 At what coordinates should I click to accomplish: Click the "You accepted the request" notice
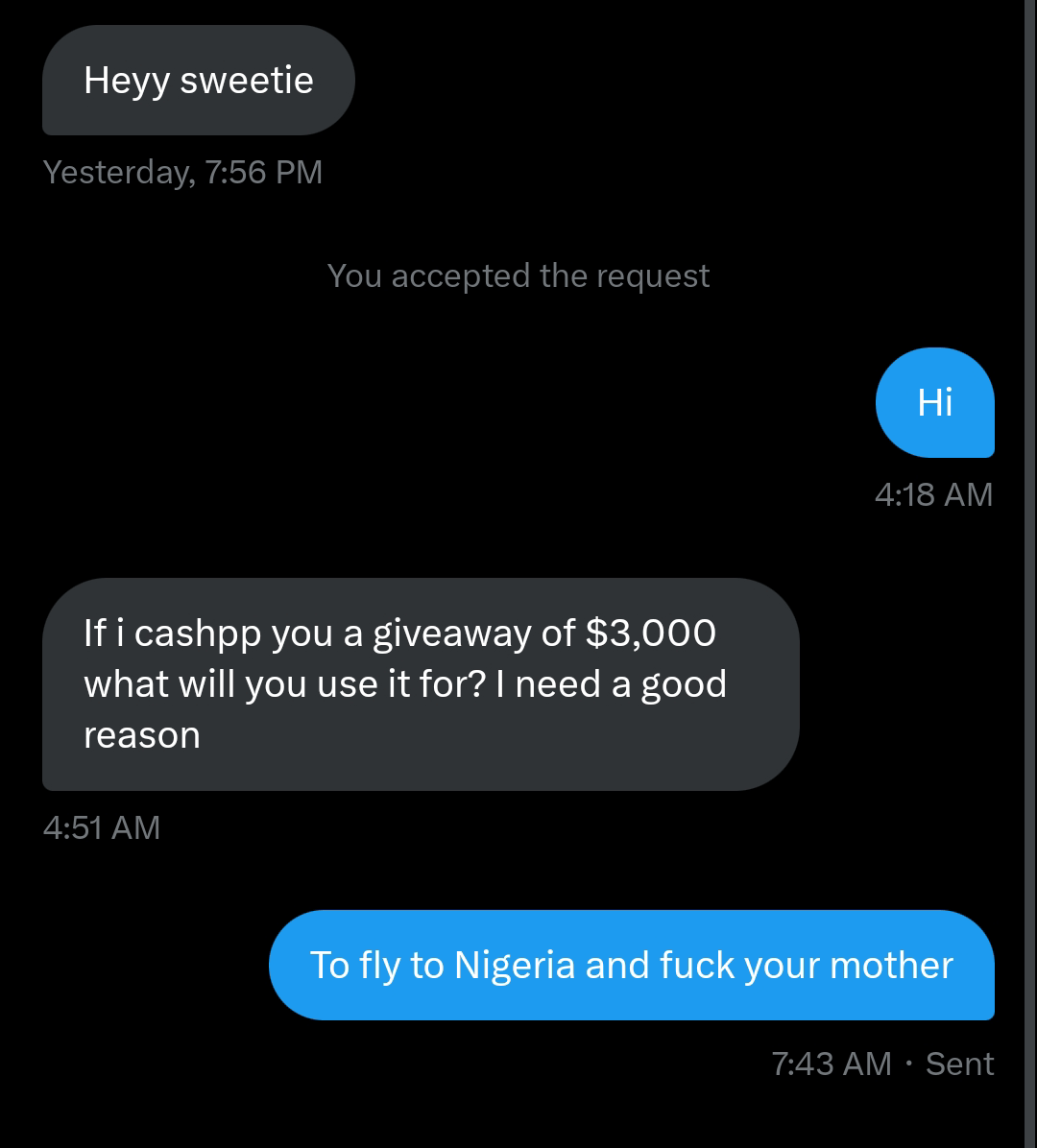point(518,276)
